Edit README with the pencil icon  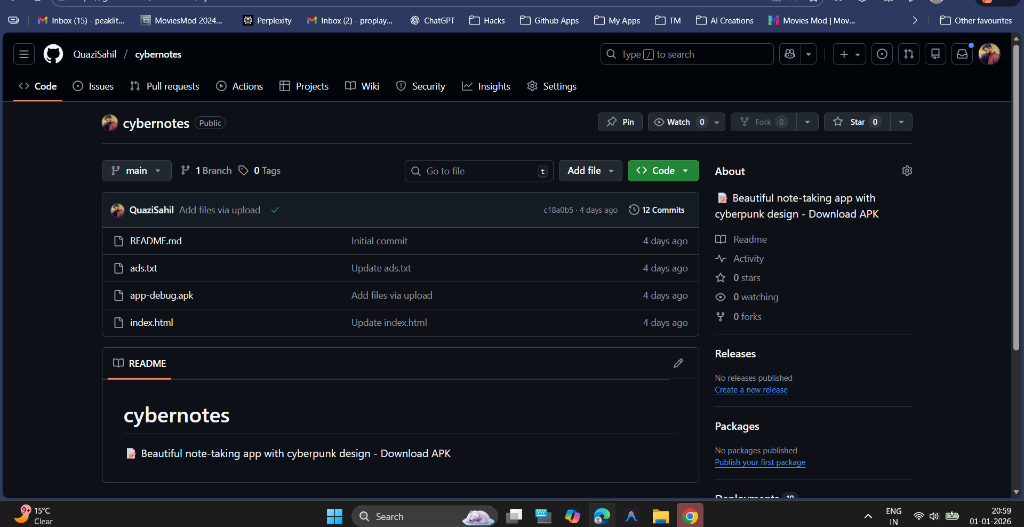tap(678, 363)
